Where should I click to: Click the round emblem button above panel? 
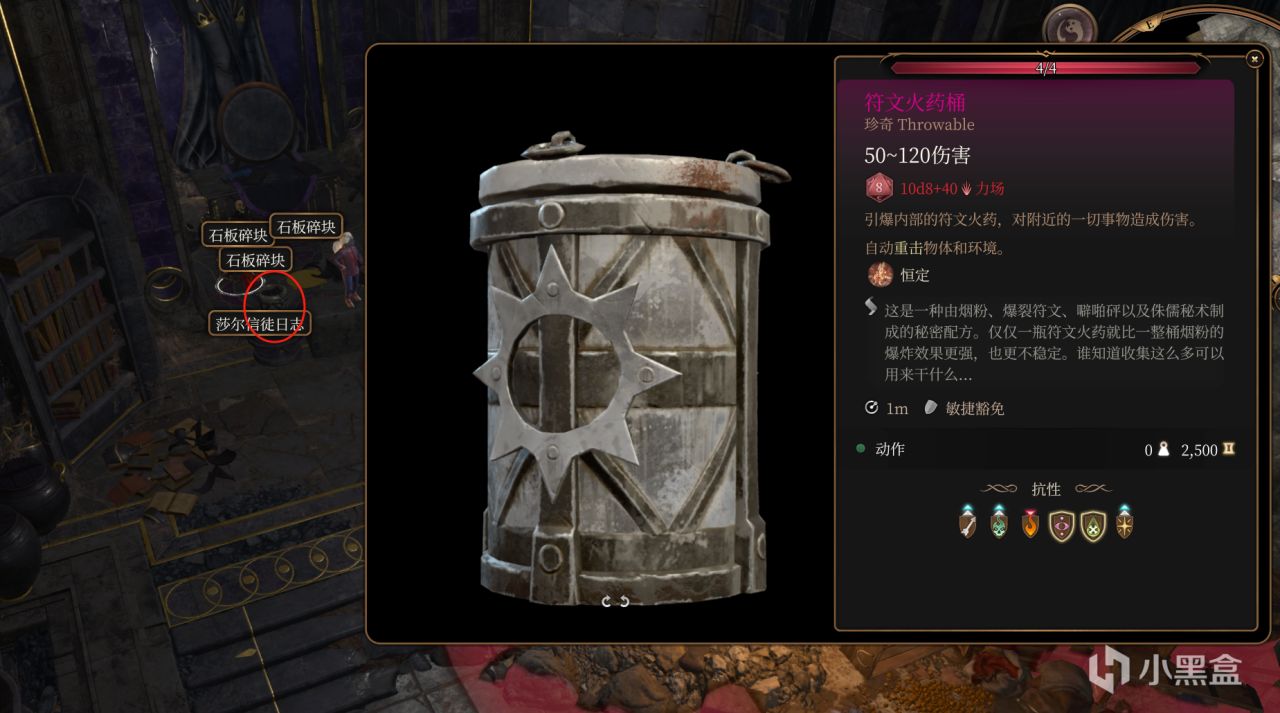pyautogui.click(x=1069, y=28)
